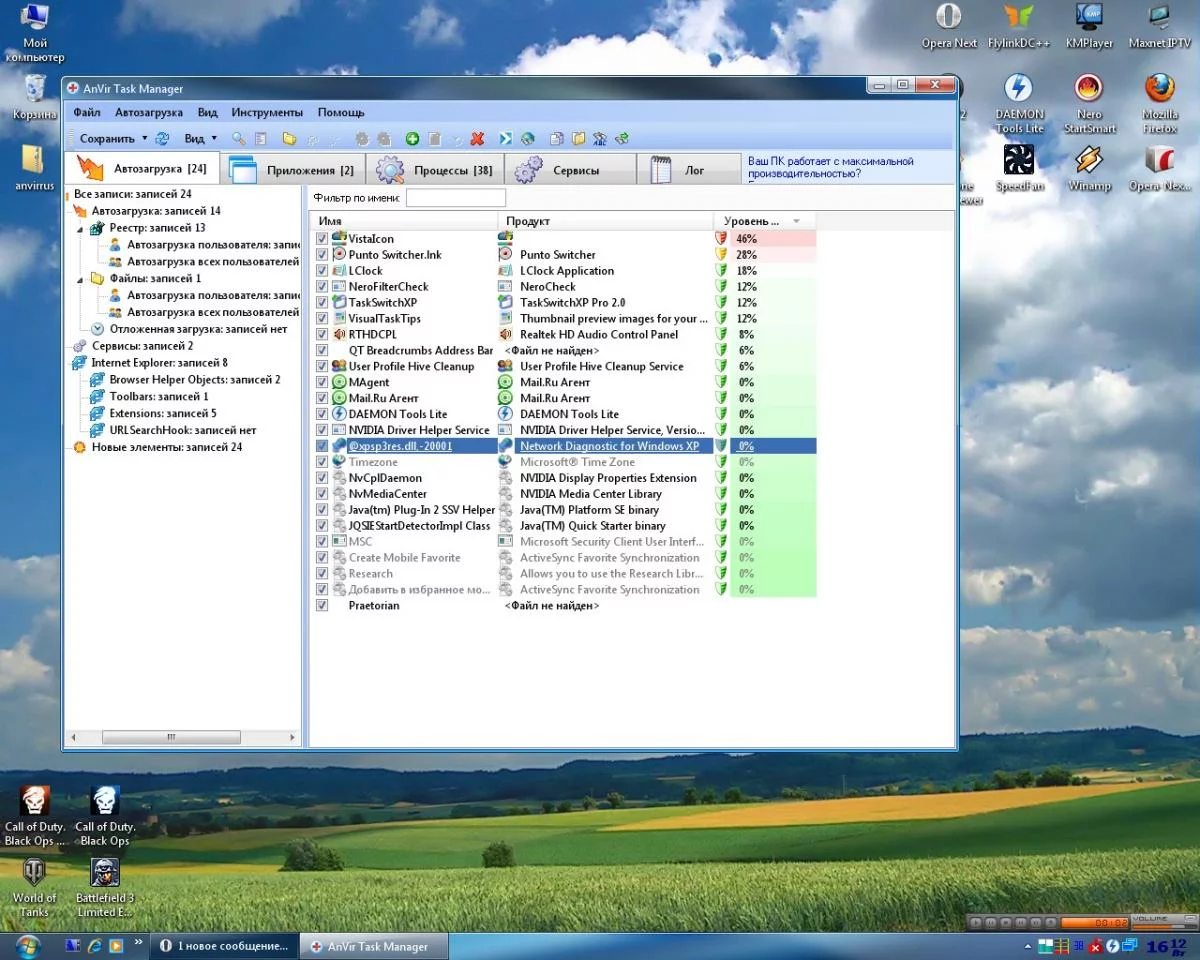Open the Автозагрузка menu

click(149, 113)
